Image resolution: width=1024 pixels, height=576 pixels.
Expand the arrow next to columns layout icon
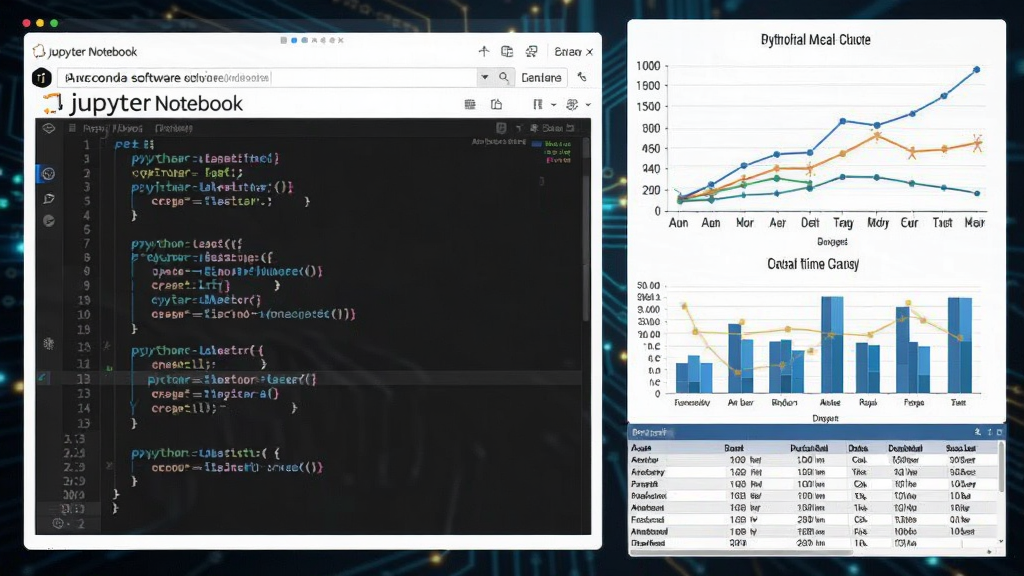coord(553,104)
